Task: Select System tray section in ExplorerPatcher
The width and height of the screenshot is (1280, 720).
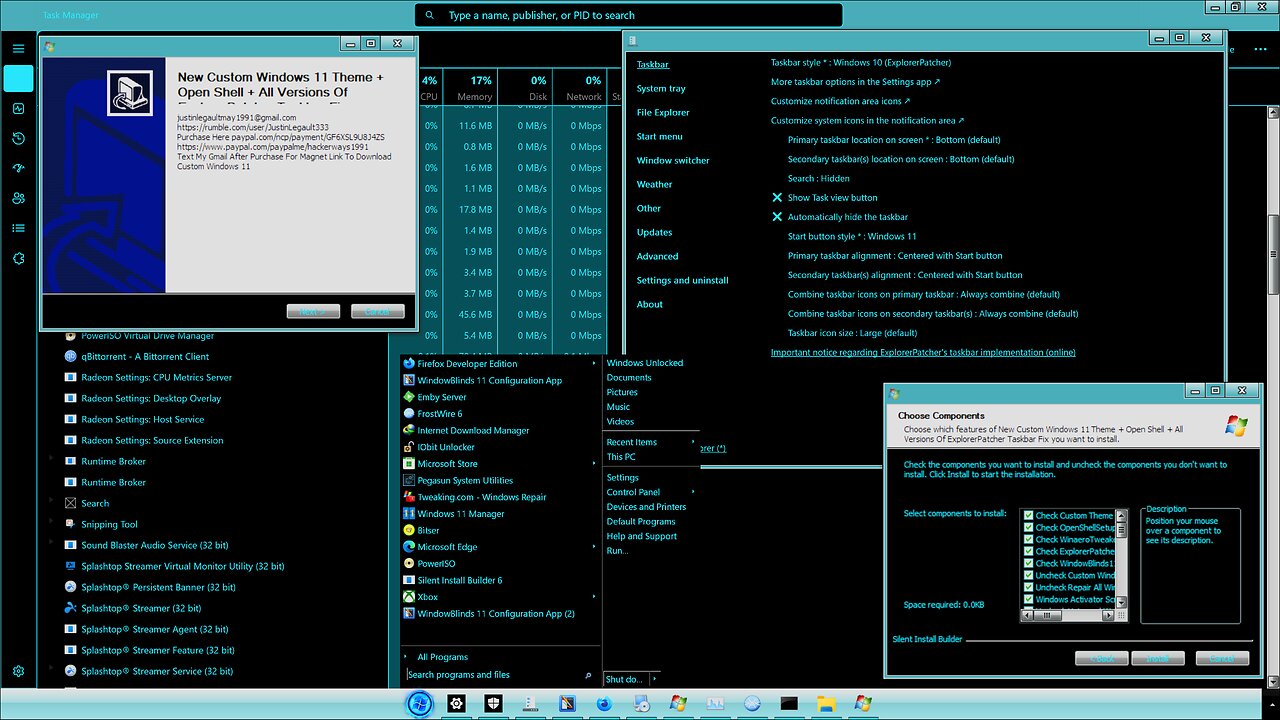Action: coord(661,89)
